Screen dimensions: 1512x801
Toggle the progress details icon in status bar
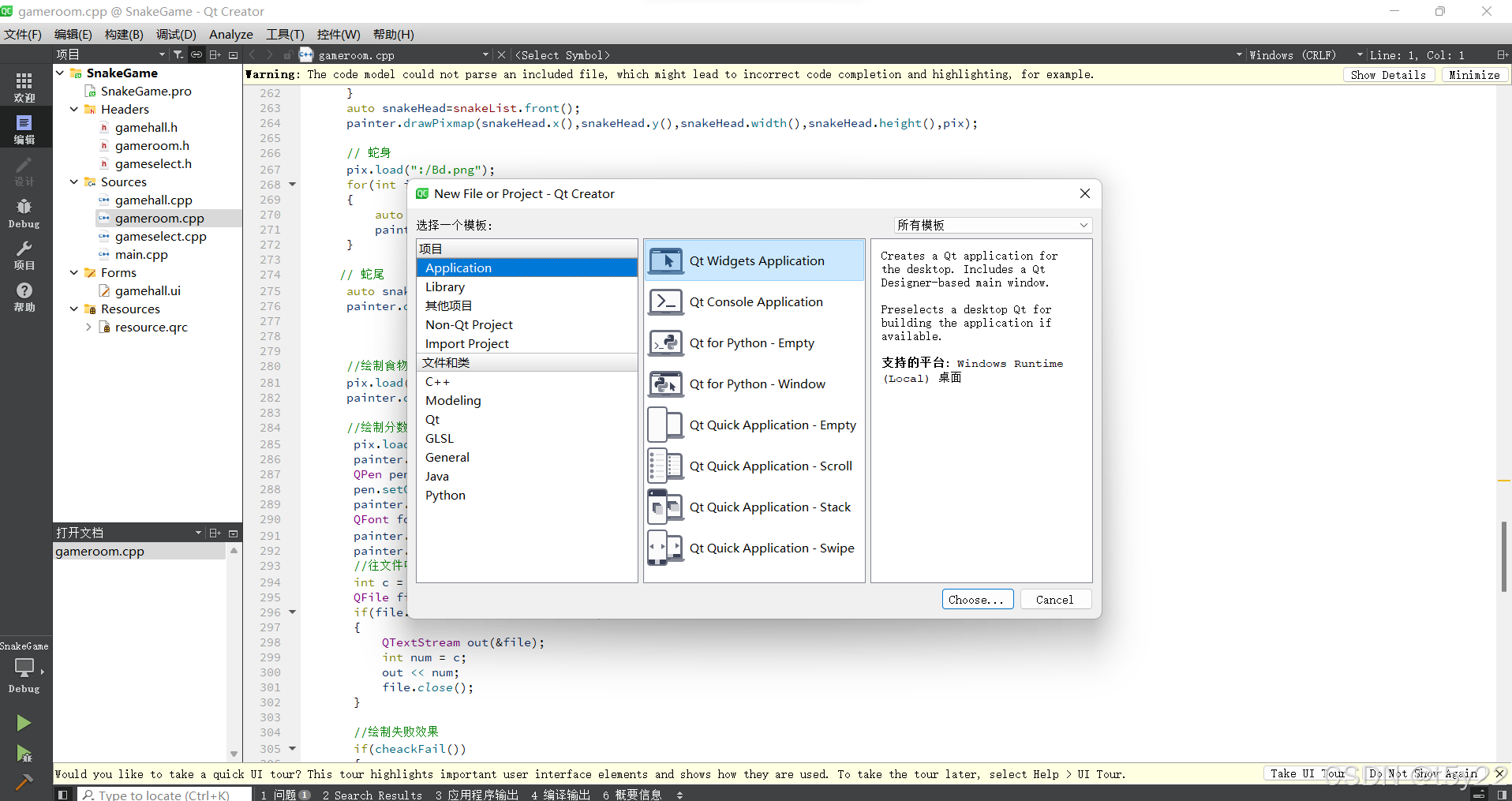point(1480,794)
